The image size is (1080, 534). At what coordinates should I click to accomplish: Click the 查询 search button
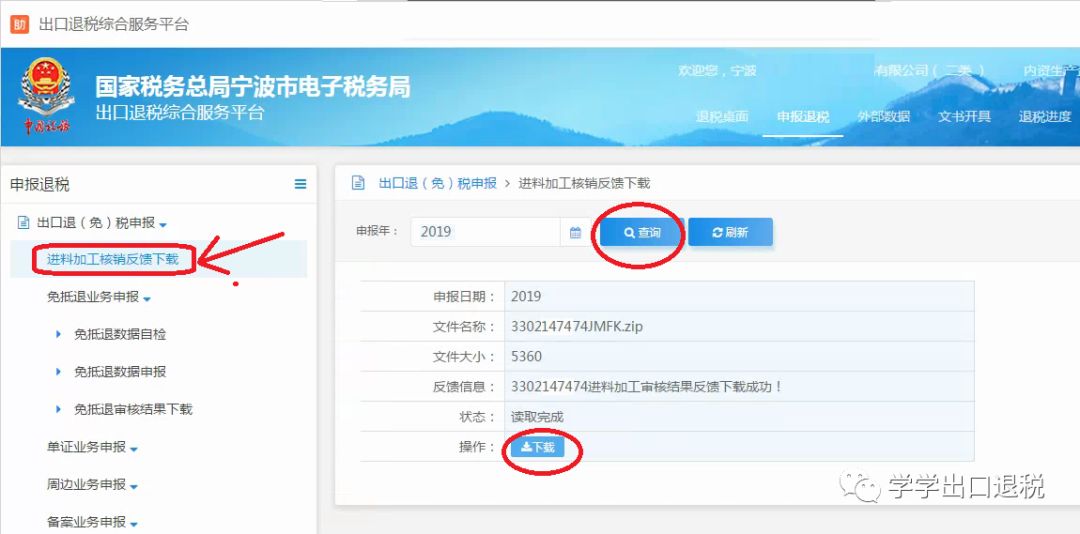point(641,232)
